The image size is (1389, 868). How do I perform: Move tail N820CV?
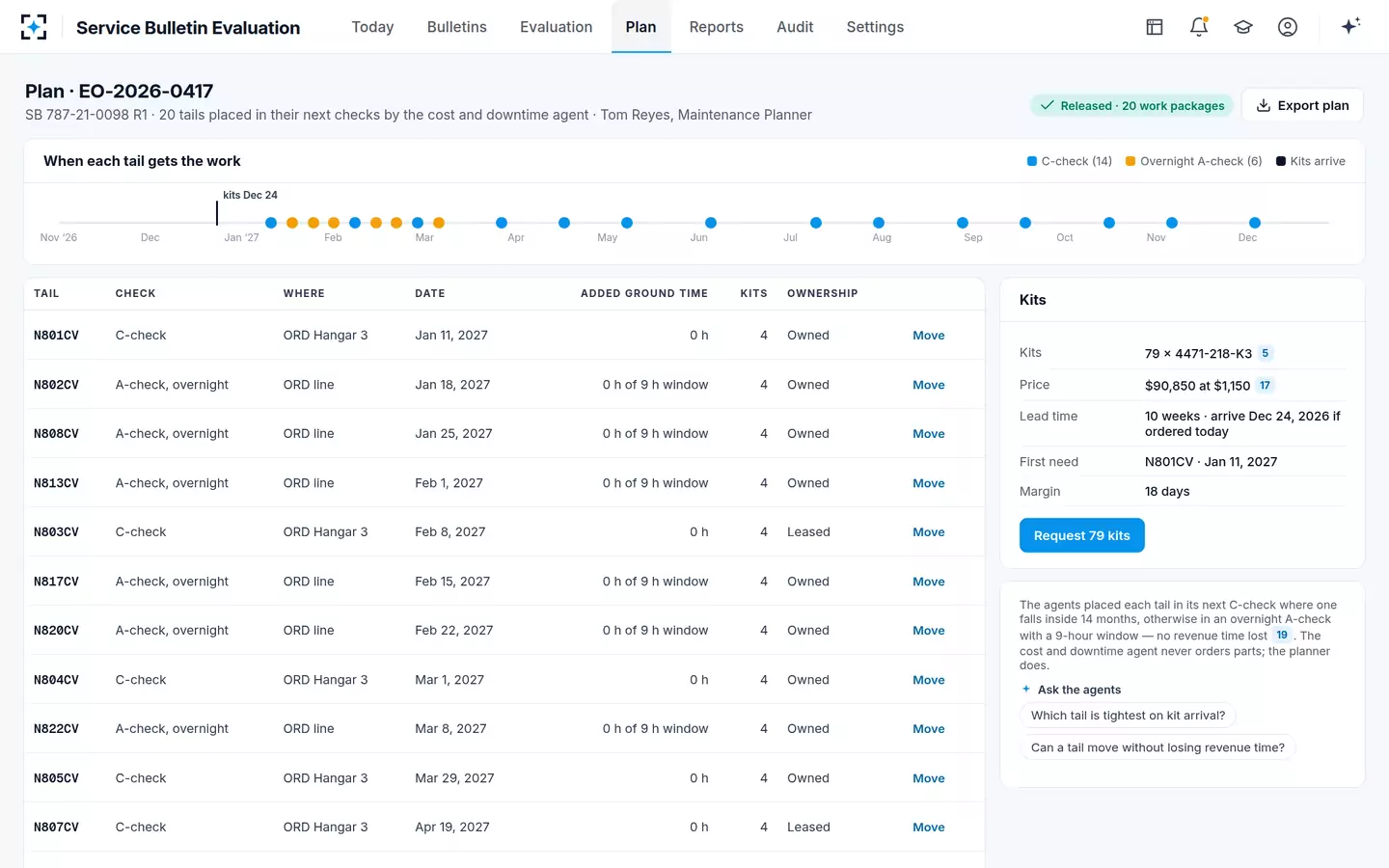(x=929, y=631)
